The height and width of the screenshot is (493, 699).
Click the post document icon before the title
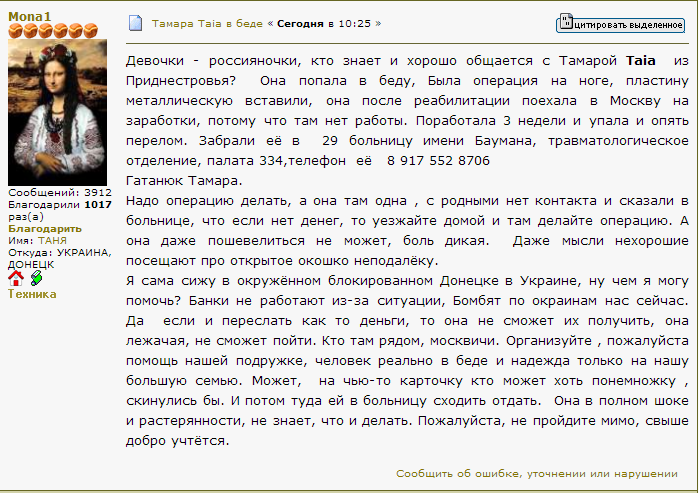coord(136,22)
